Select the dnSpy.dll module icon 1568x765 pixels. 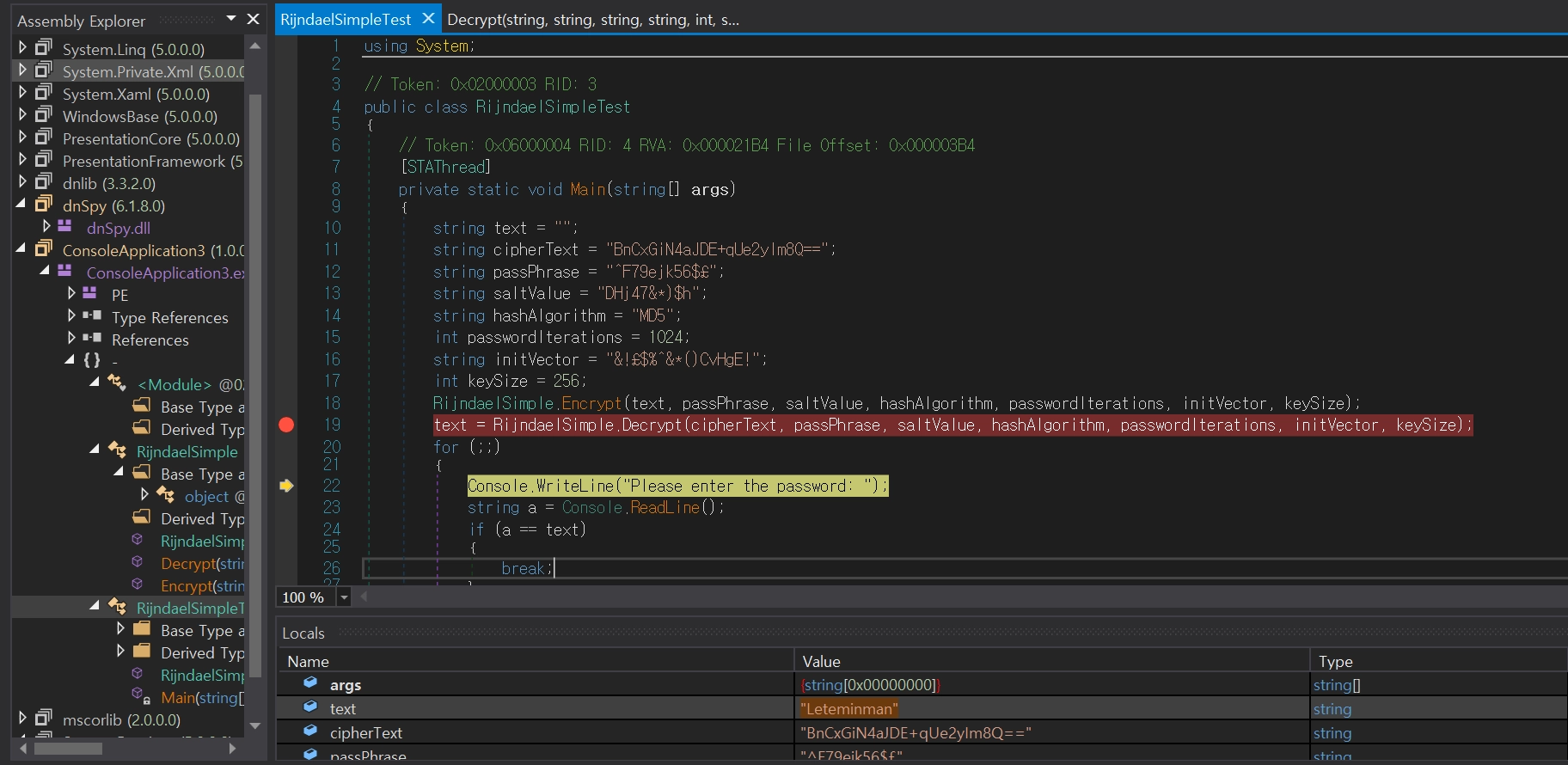point(65,227)
